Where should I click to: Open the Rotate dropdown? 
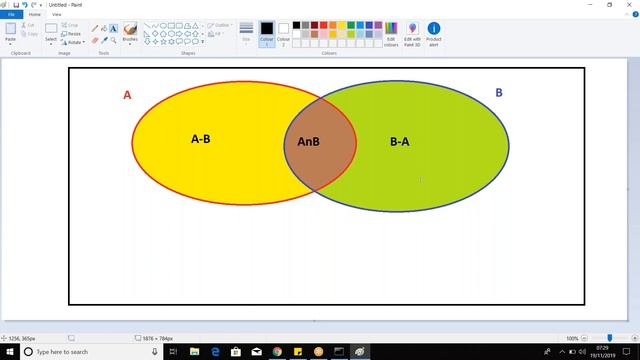[73, 42]
